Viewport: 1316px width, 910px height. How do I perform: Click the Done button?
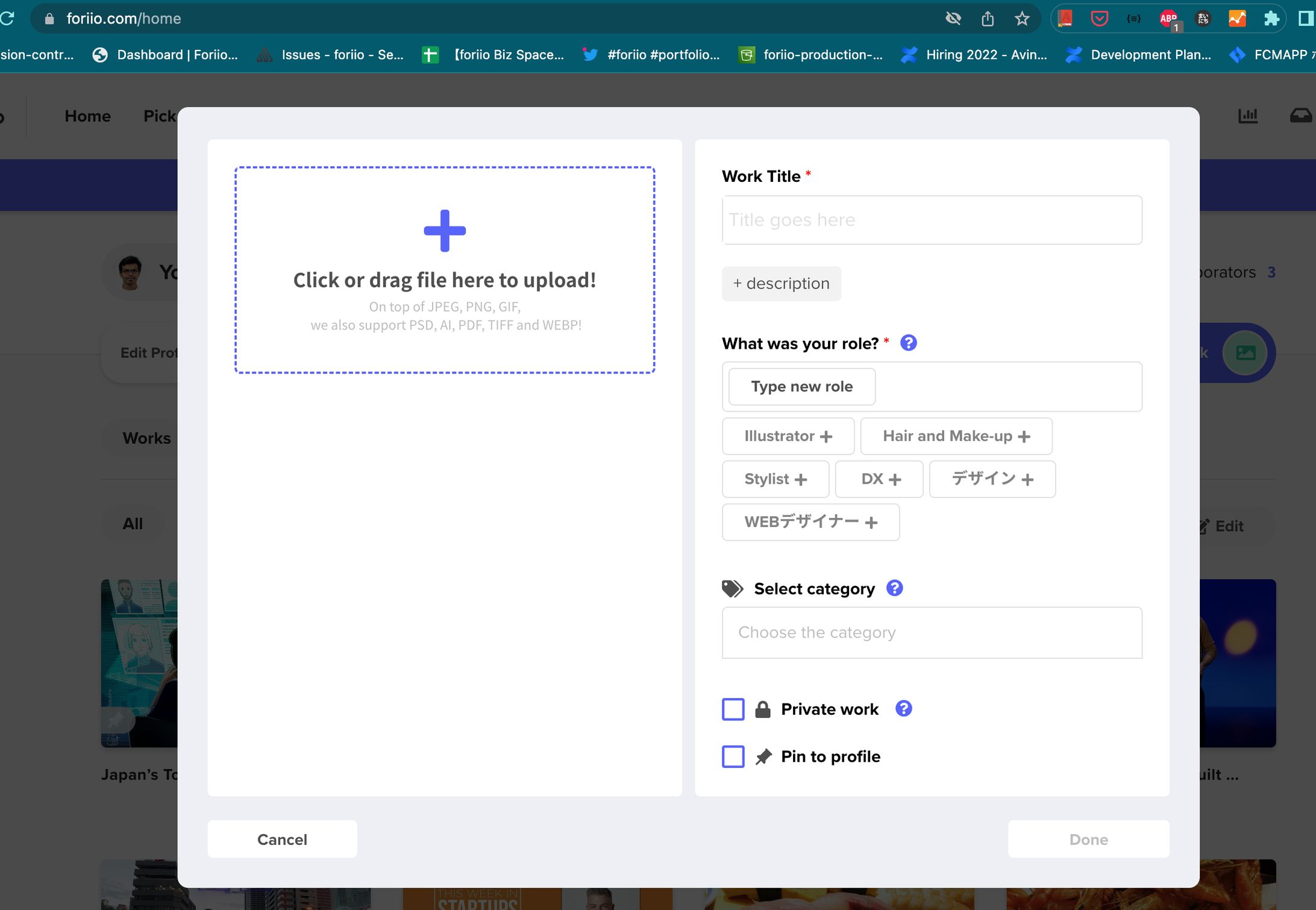1088,839
